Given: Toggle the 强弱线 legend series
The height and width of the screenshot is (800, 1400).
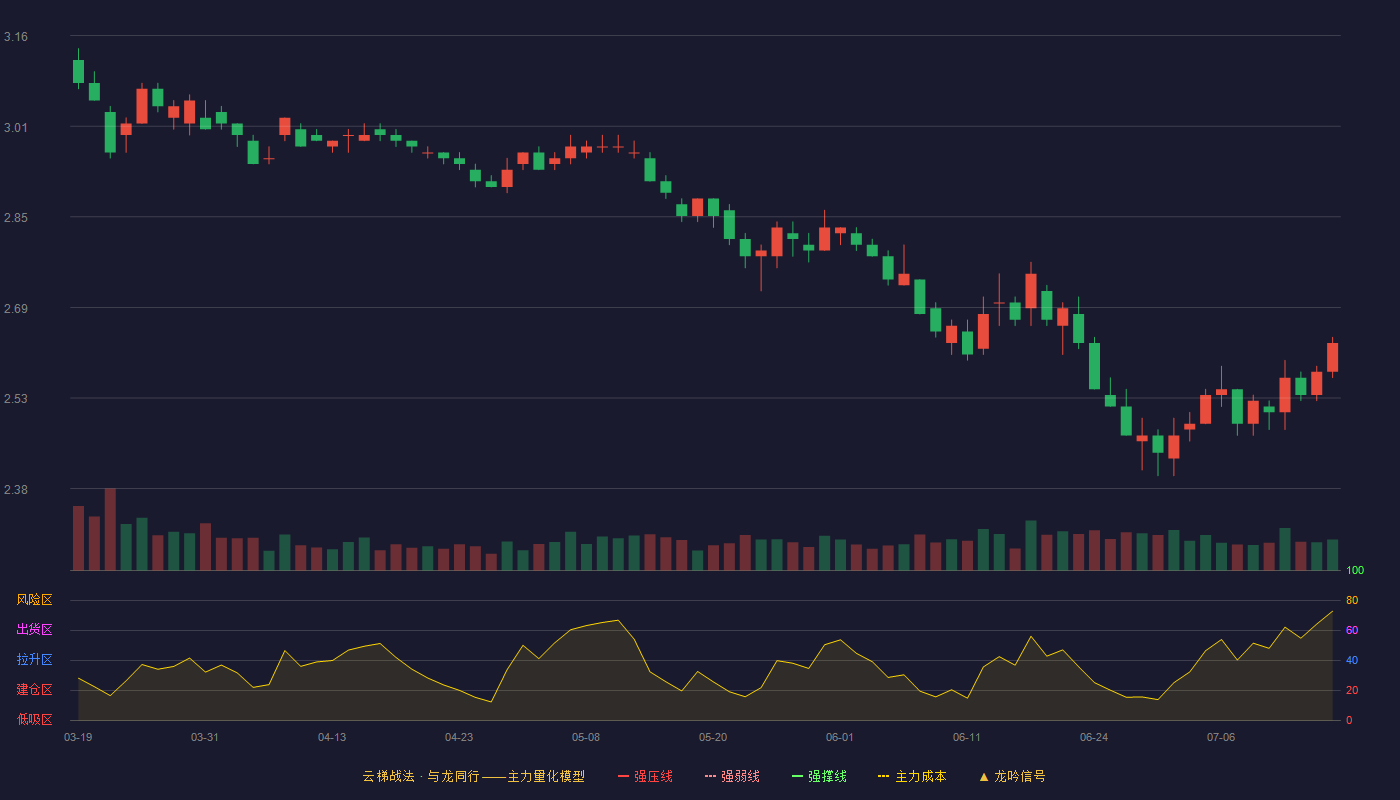Looking at the screenshot, I should coord(732,776).
